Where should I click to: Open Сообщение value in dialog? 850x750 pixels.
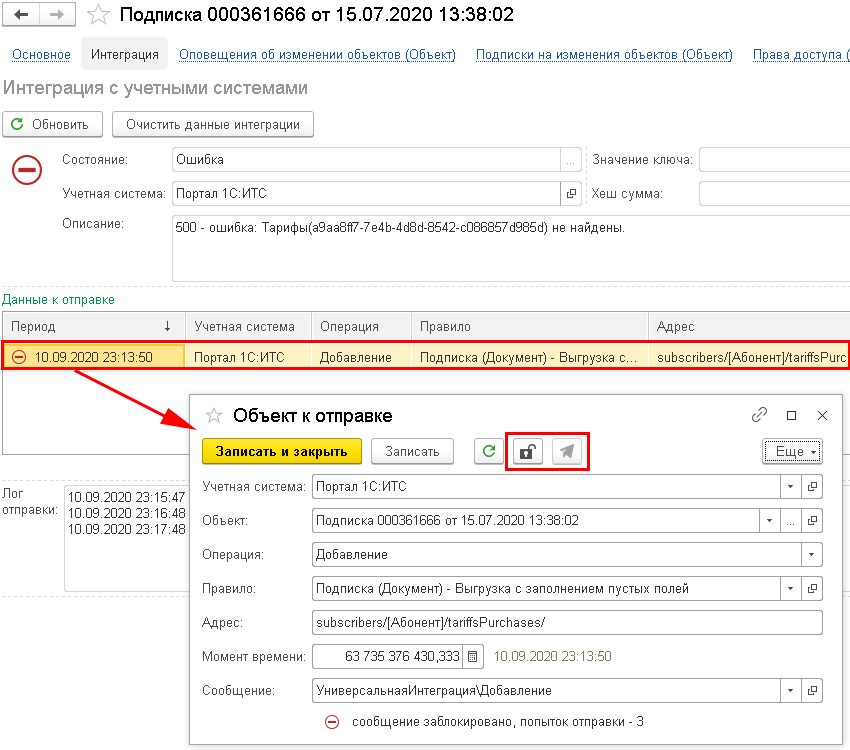coord(812,690)
